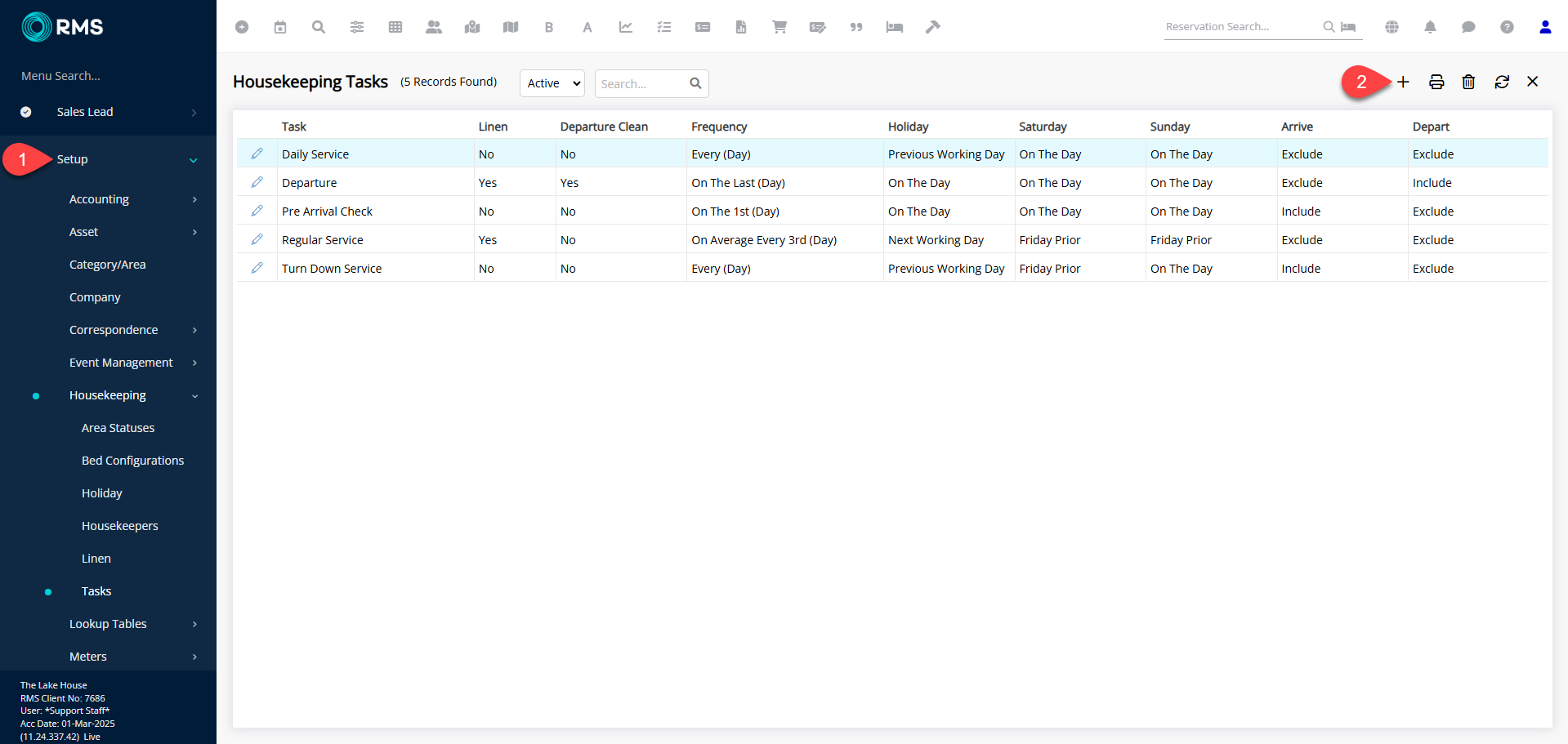The width and height of the screenshot is (1568, 744).
Task: Click the globe icon at top right
Action: pyautogui.click(x=1392, y=27)
